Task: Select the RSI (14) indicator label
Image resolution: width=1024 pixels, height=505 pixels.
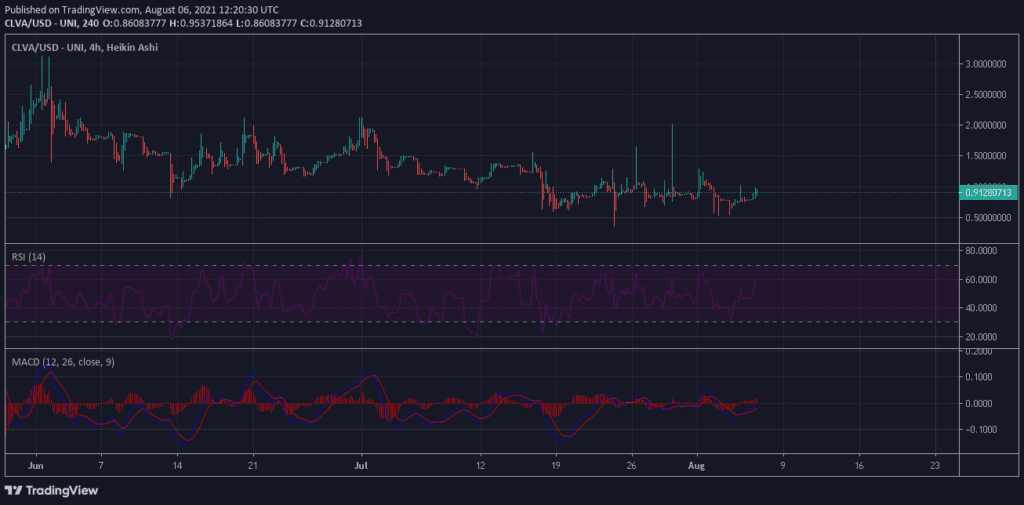Action: click(26, 256)
